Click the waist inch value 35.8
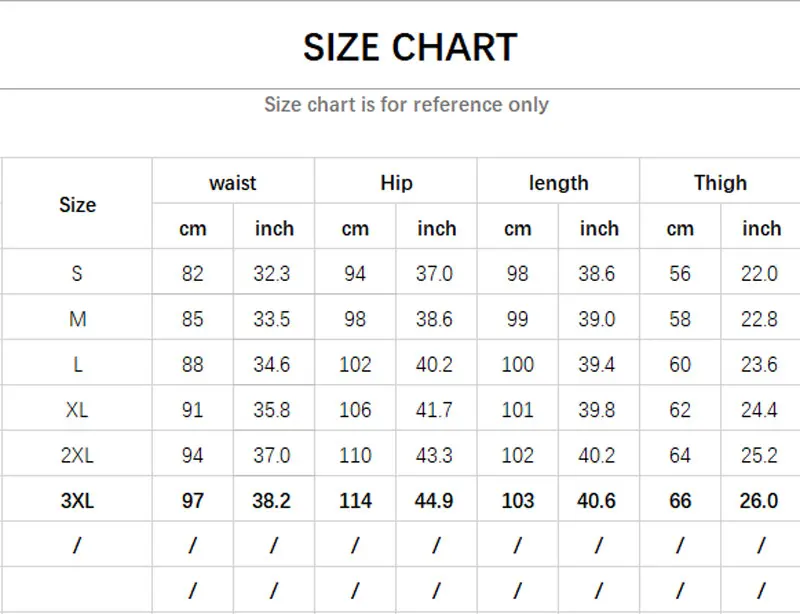The image size is (800, 614). pos(271,410)
